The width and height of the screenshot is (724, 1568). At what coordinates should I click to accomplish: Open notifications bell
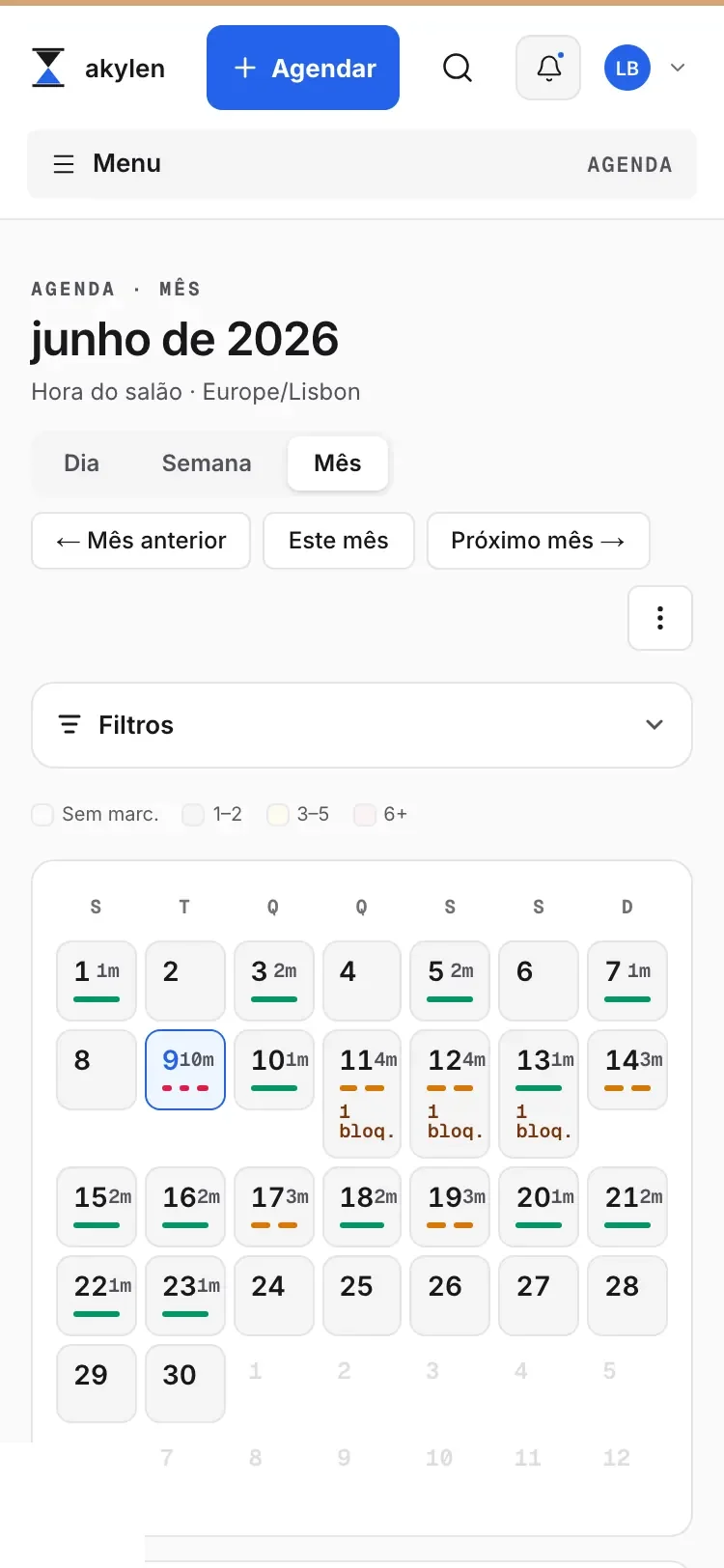(x=548, y=68)
